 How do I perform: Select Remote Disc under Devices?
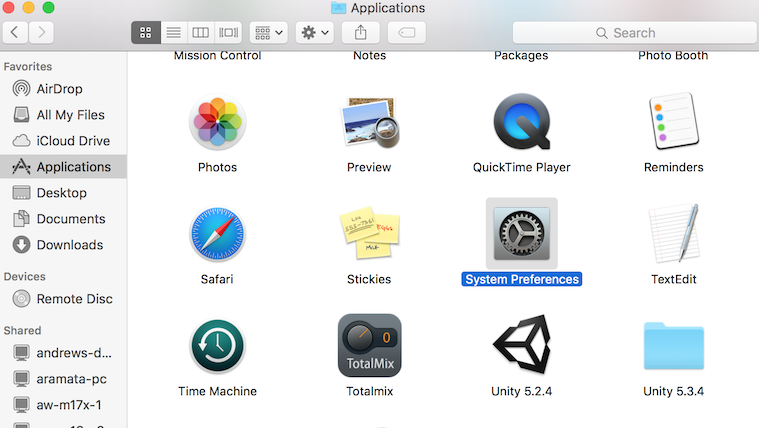pos(63,299)
